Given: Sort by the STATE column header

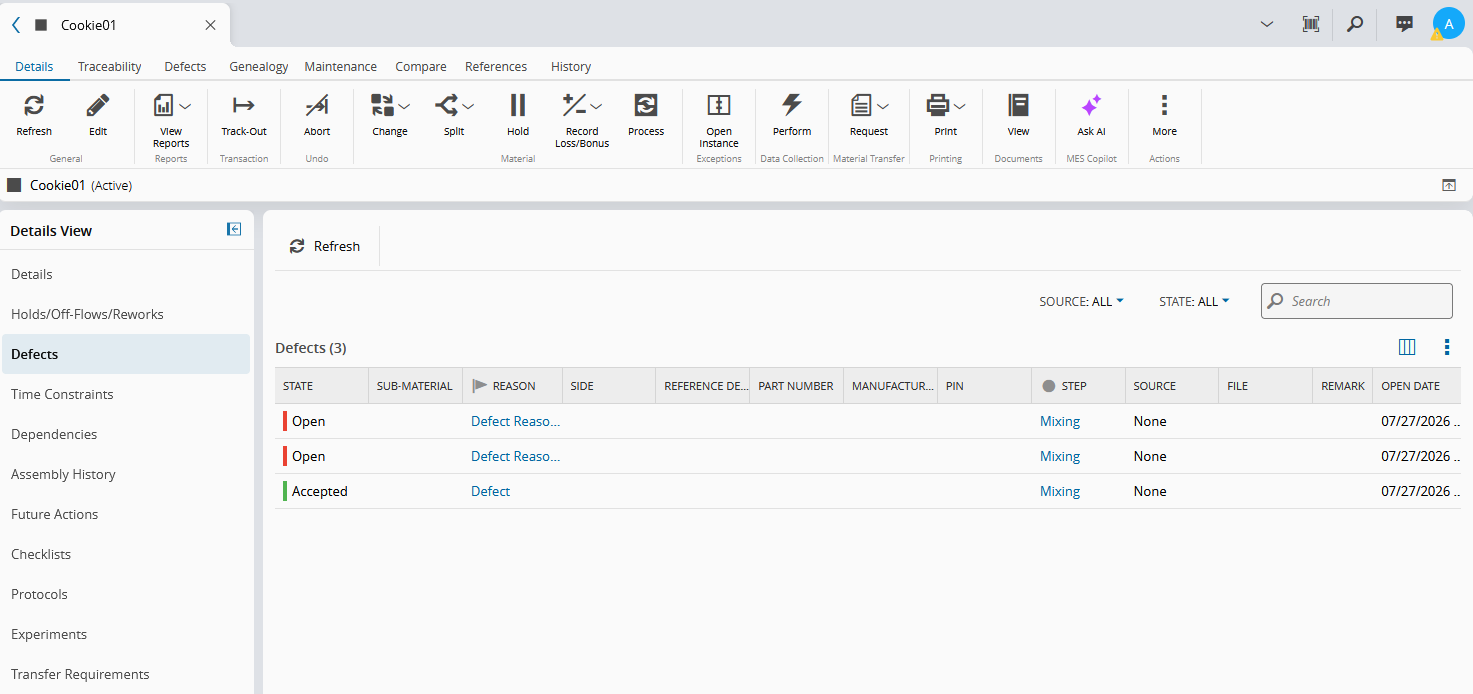Looking at the screenshot, I should pos(322,386).
